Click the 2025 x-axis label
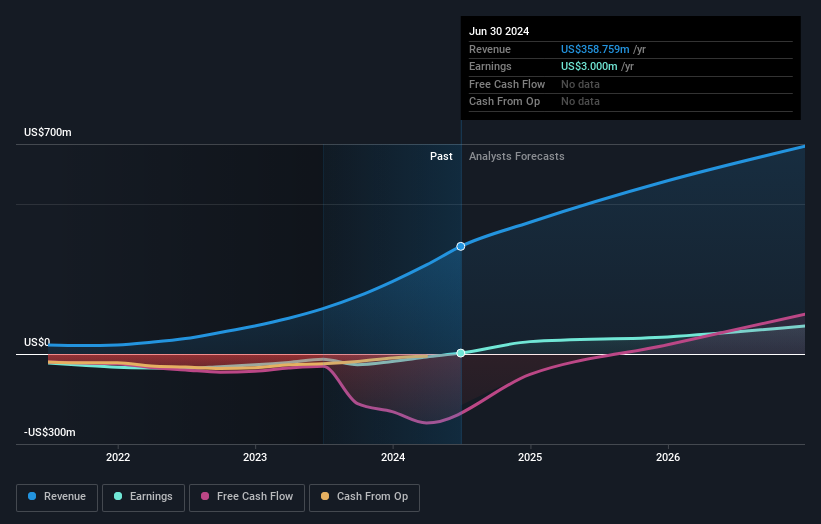Screen dimensions: 821x524 click(530, 457)
